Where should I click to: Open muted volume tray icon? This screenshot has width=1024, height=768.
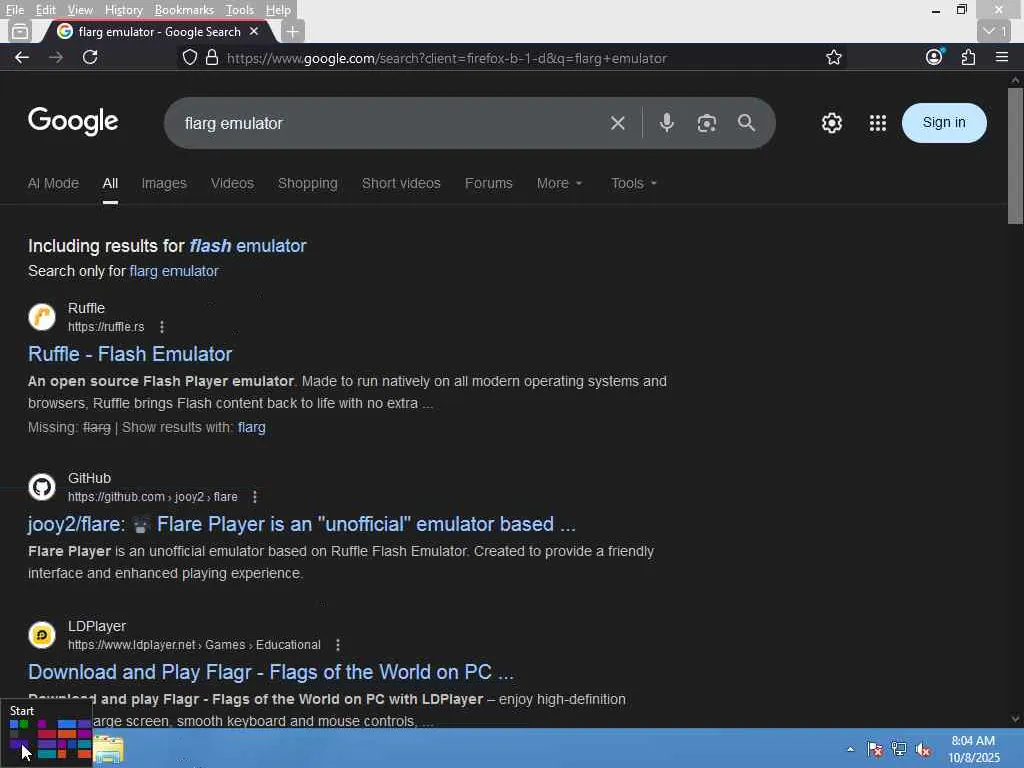[923, 749]
